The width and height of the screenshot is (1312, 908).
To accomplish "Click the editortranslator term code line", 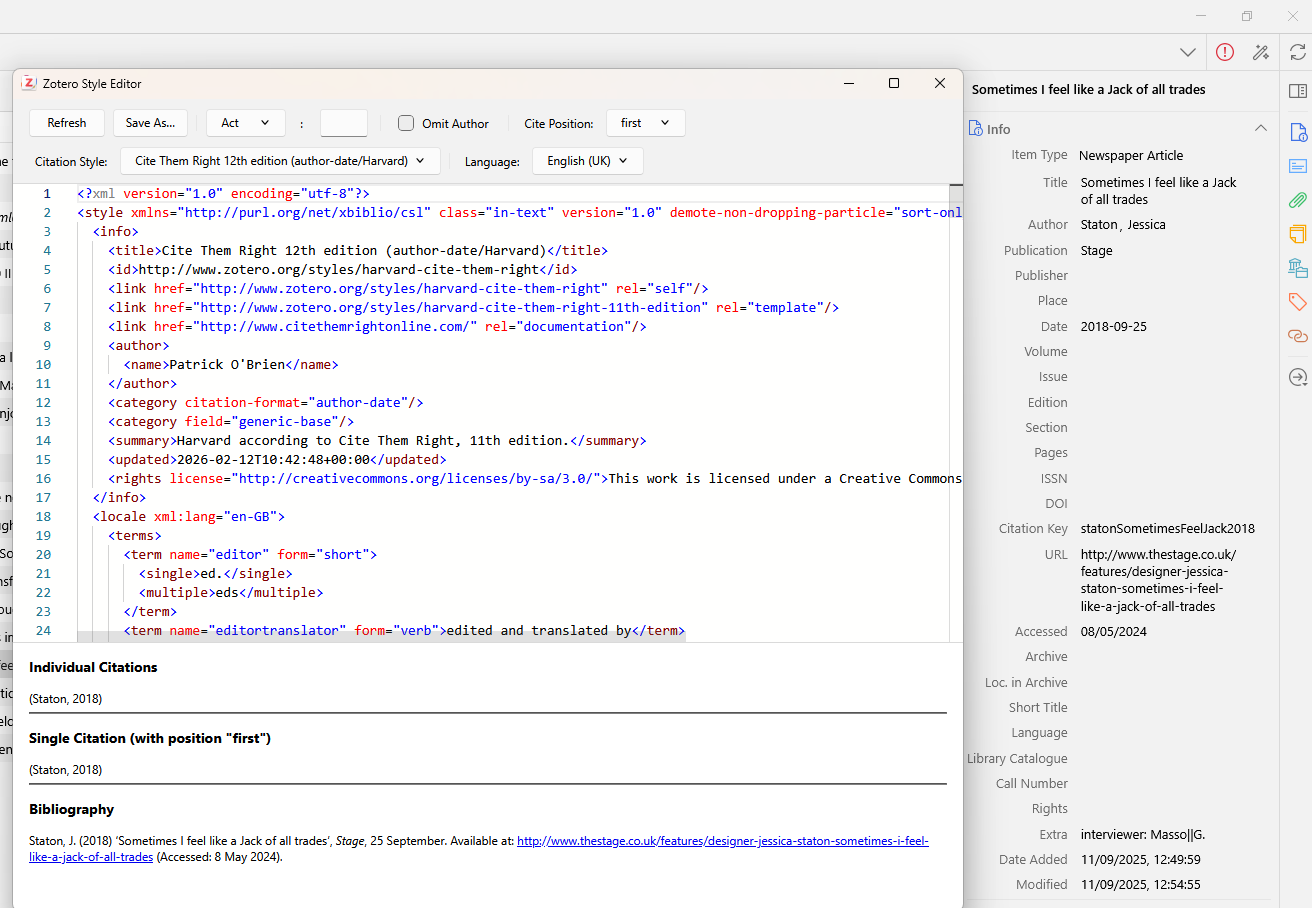I will click(x=404, y=630).
